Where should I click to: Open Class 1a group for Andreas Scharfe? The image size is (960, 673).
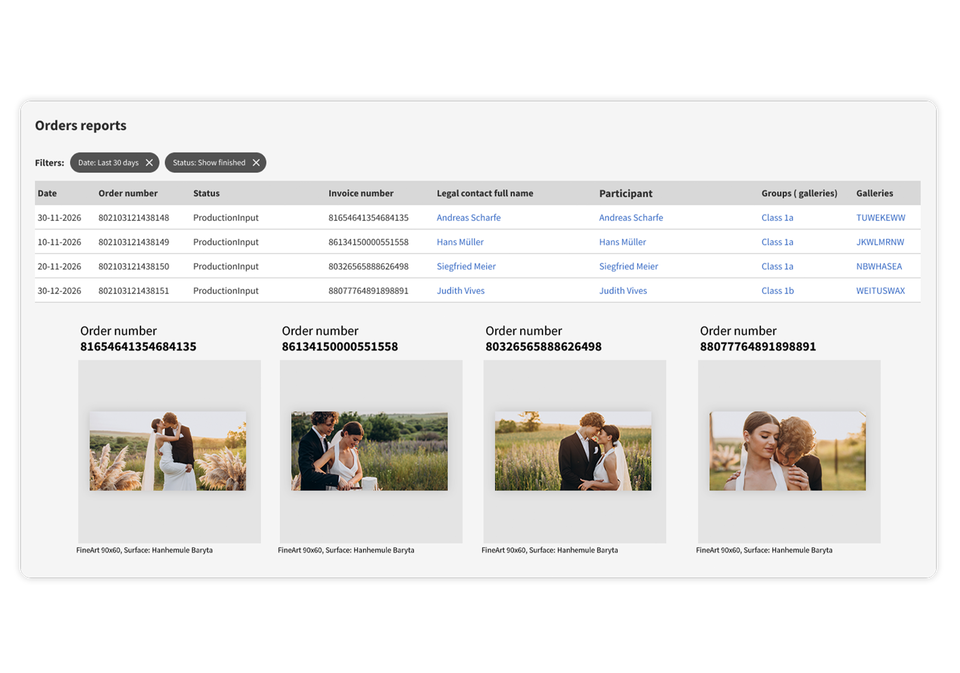coord(777,217)
